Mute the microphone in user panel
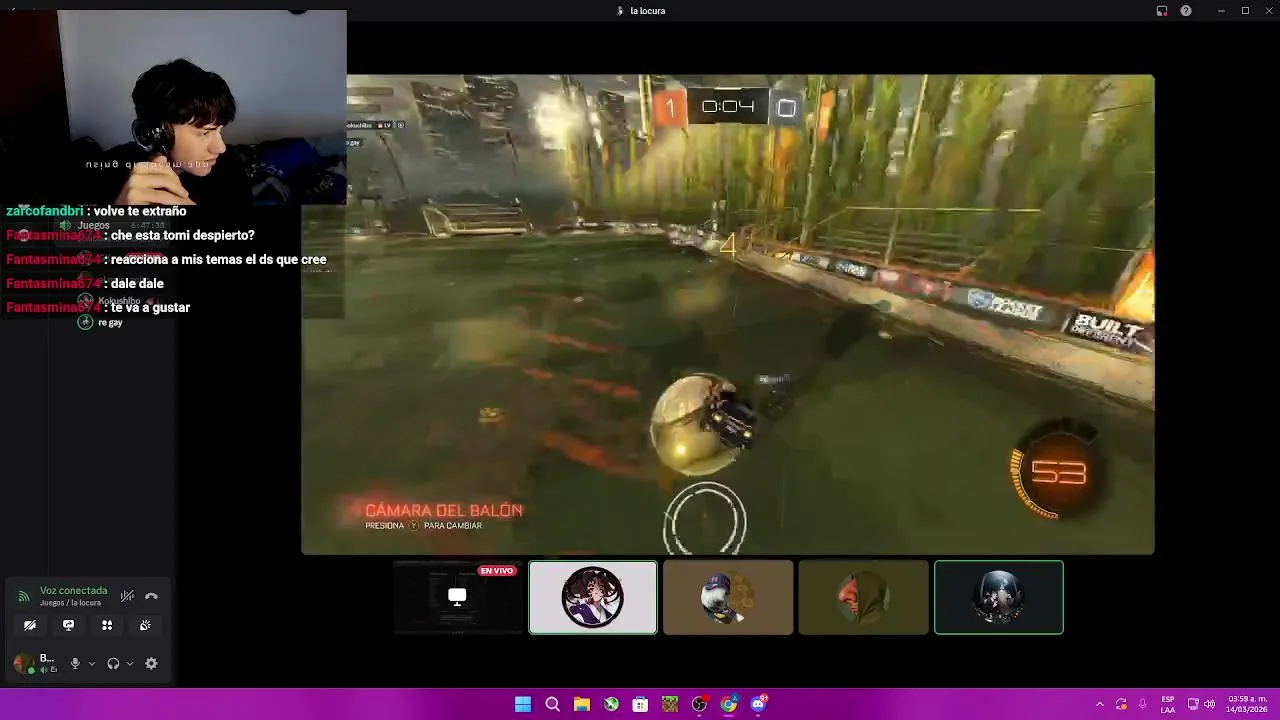 tap(74, 663)
